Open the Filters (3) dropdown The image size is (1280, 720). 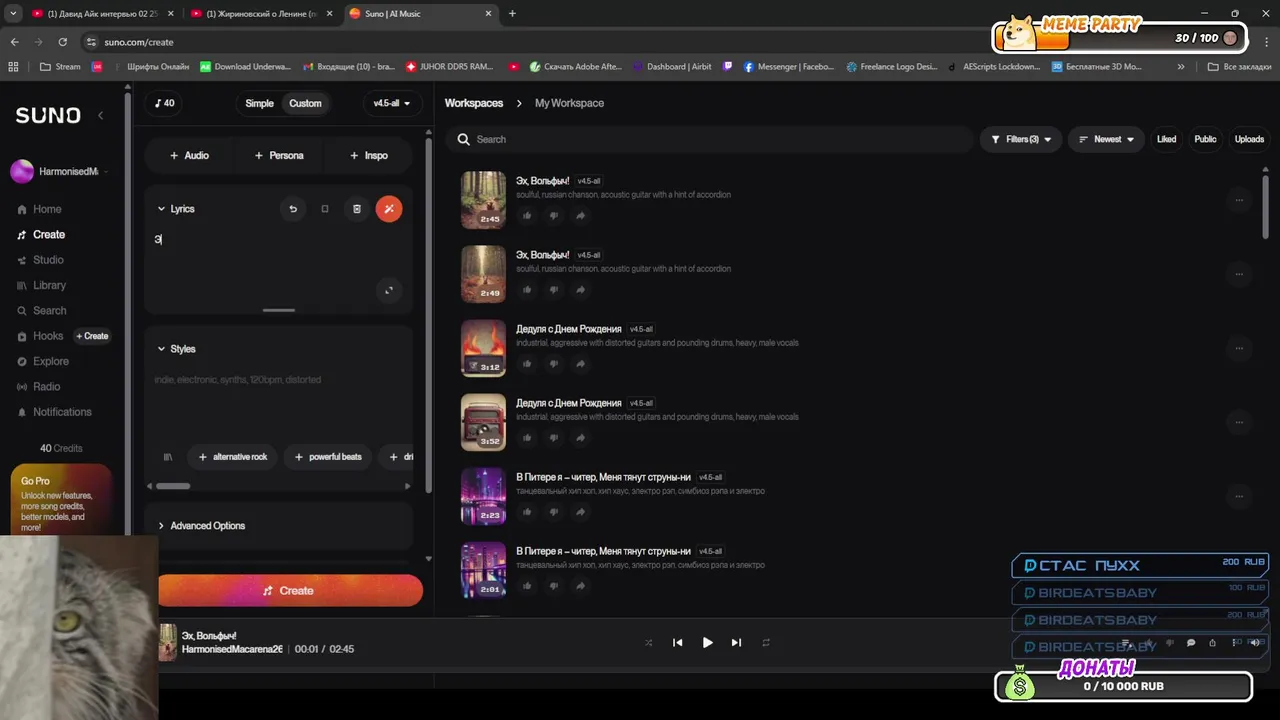click(x=1021, y=139)
